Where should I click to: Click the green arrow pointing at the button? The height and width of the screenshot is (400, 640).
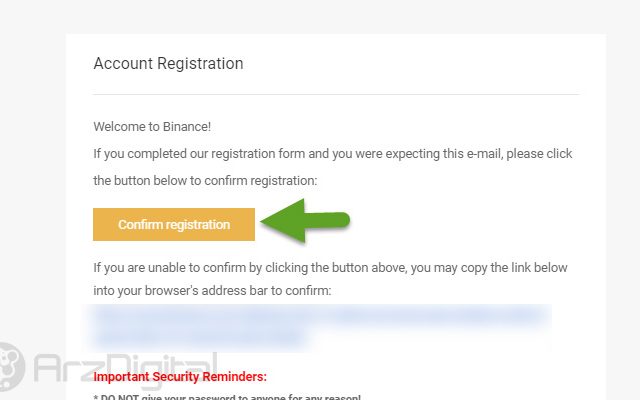point(305,221)
